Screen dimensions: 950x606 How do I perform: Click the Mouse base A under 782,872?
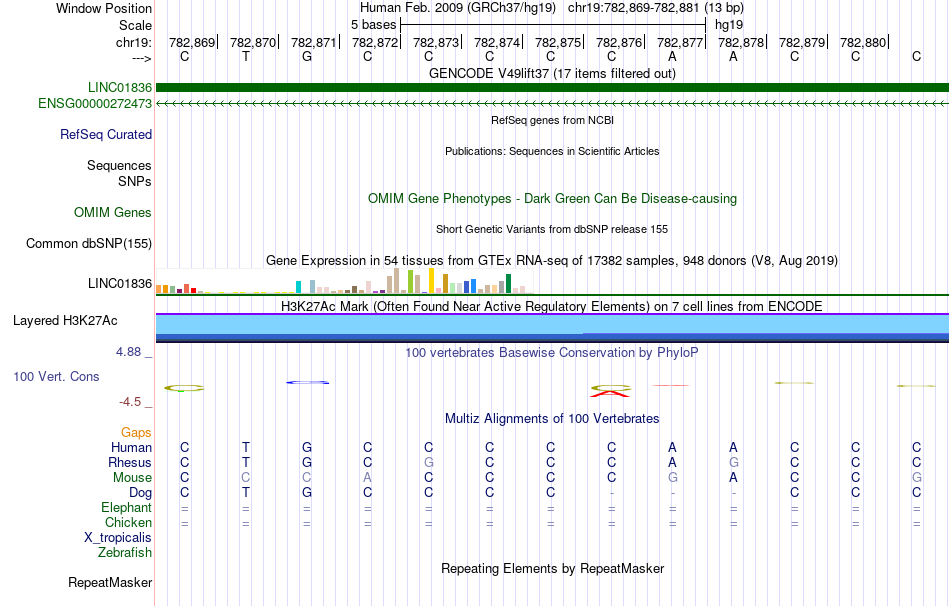(367, 478)
